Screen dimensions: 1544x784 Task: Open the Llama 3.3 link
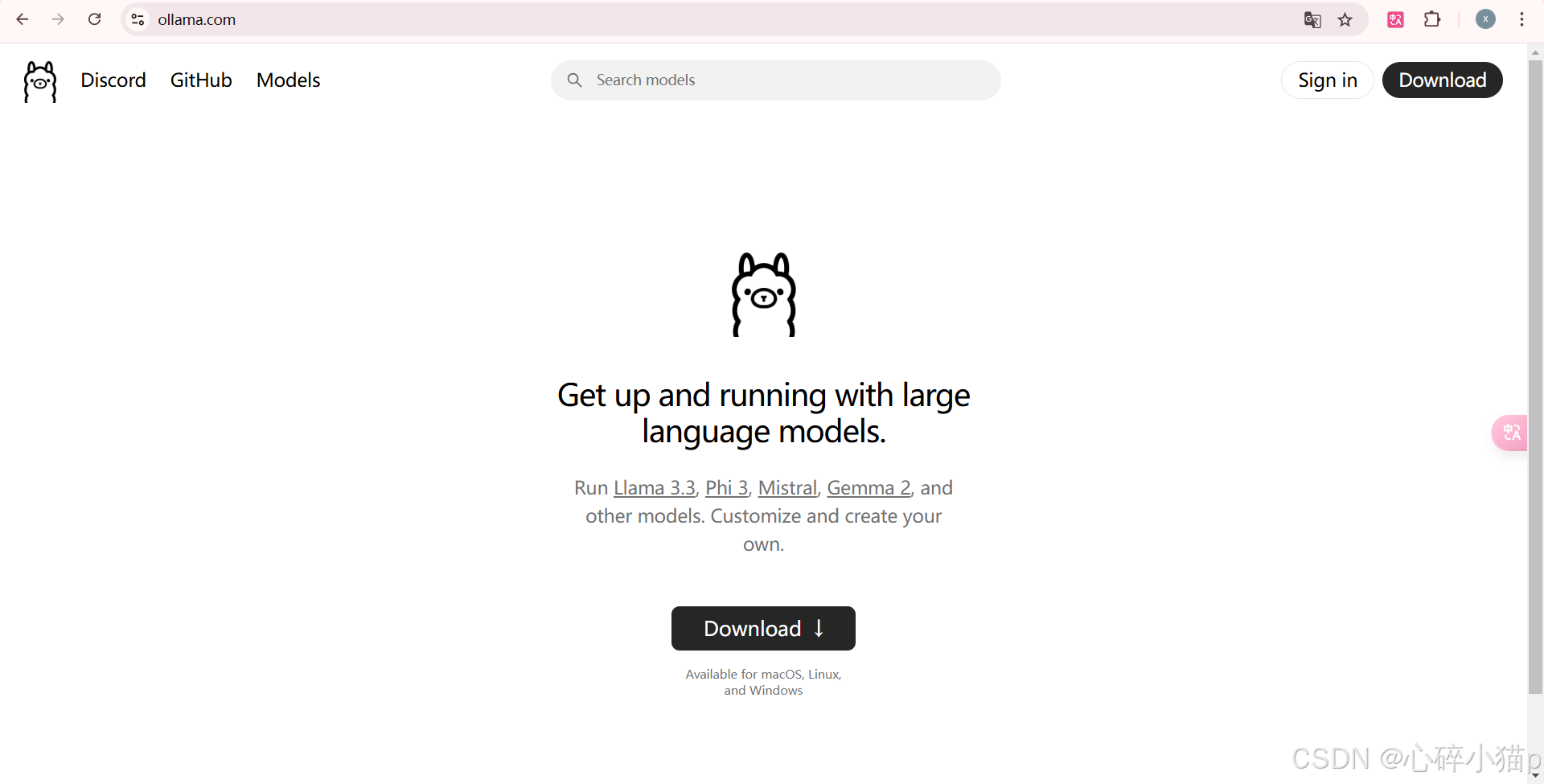tap(654, 488)
